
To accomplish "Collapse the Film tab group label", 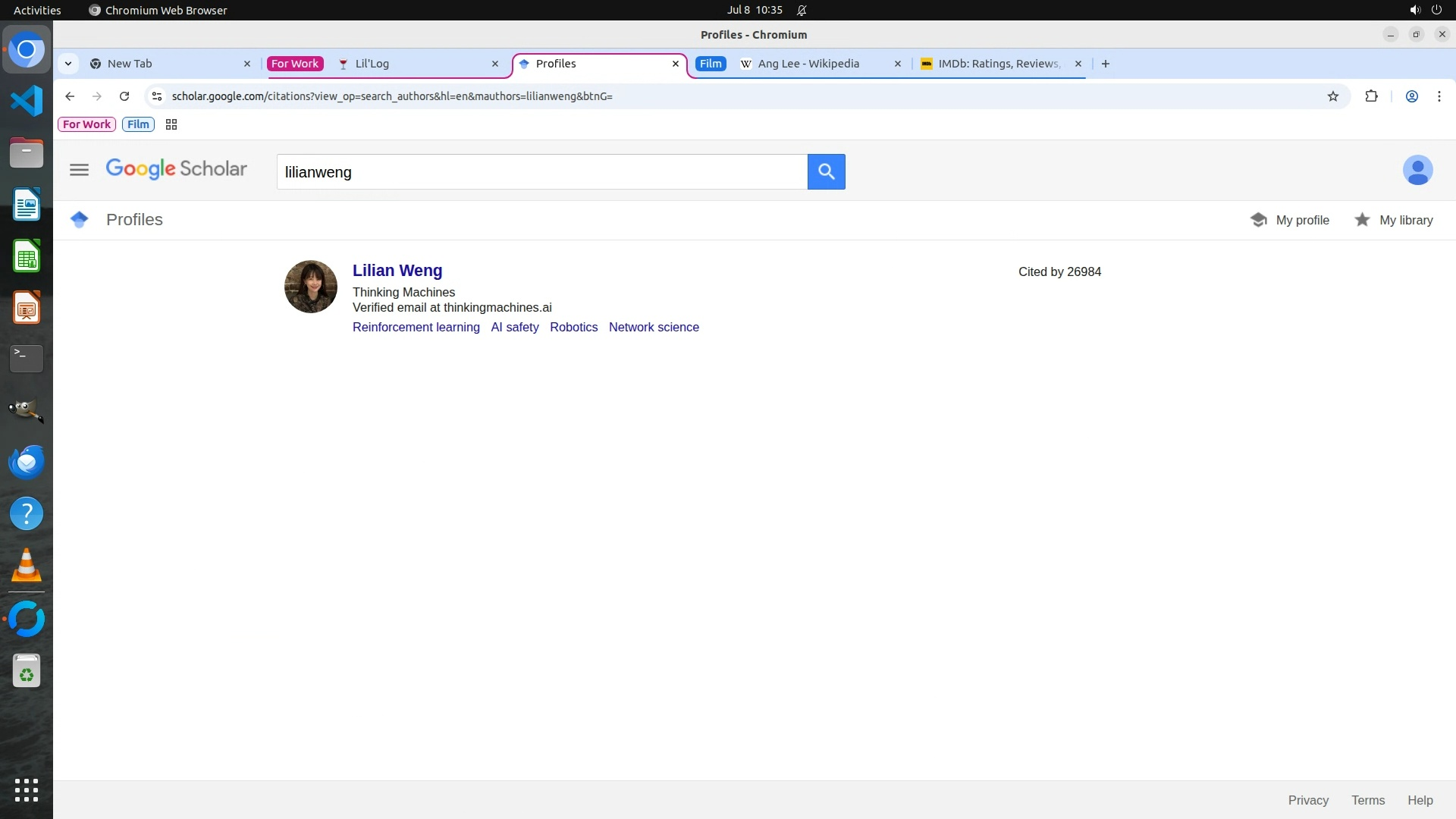I will click(x=711, y=64).
